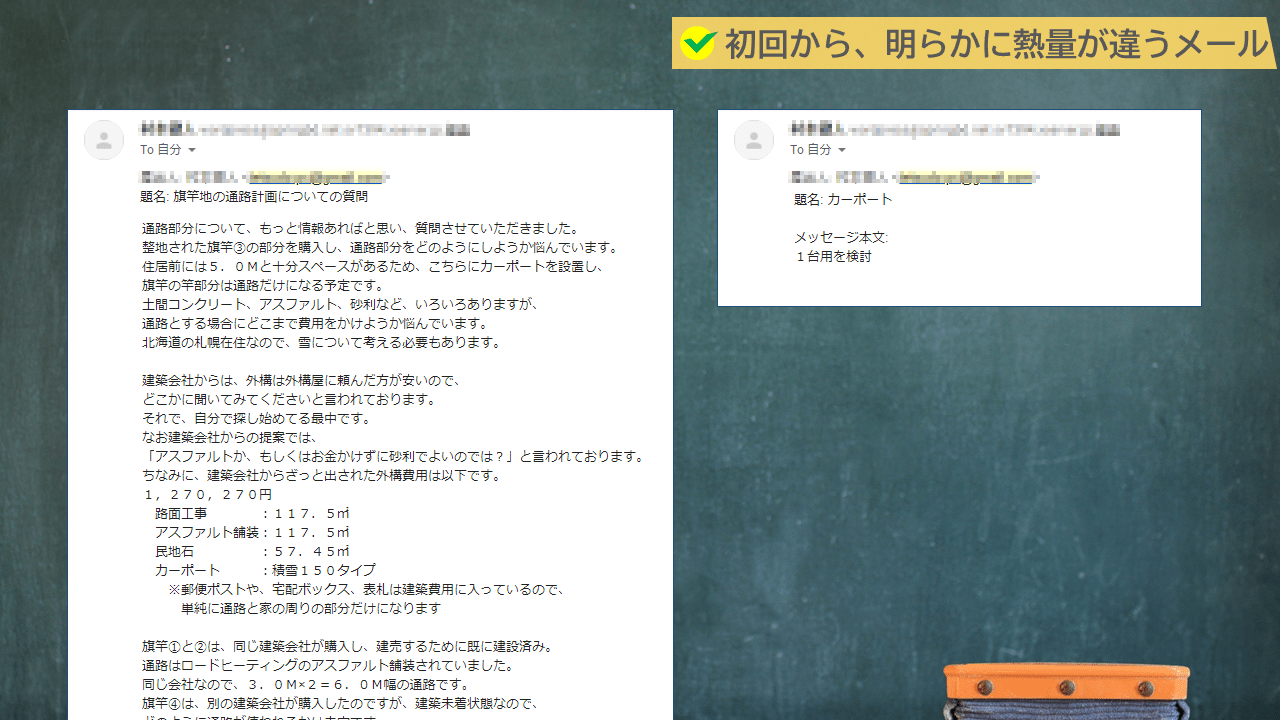This screenshot has width=1280, height=720.
Task: Expand the 'To 自分' recipient arrow in left email
Action: [x=192, y=150]
